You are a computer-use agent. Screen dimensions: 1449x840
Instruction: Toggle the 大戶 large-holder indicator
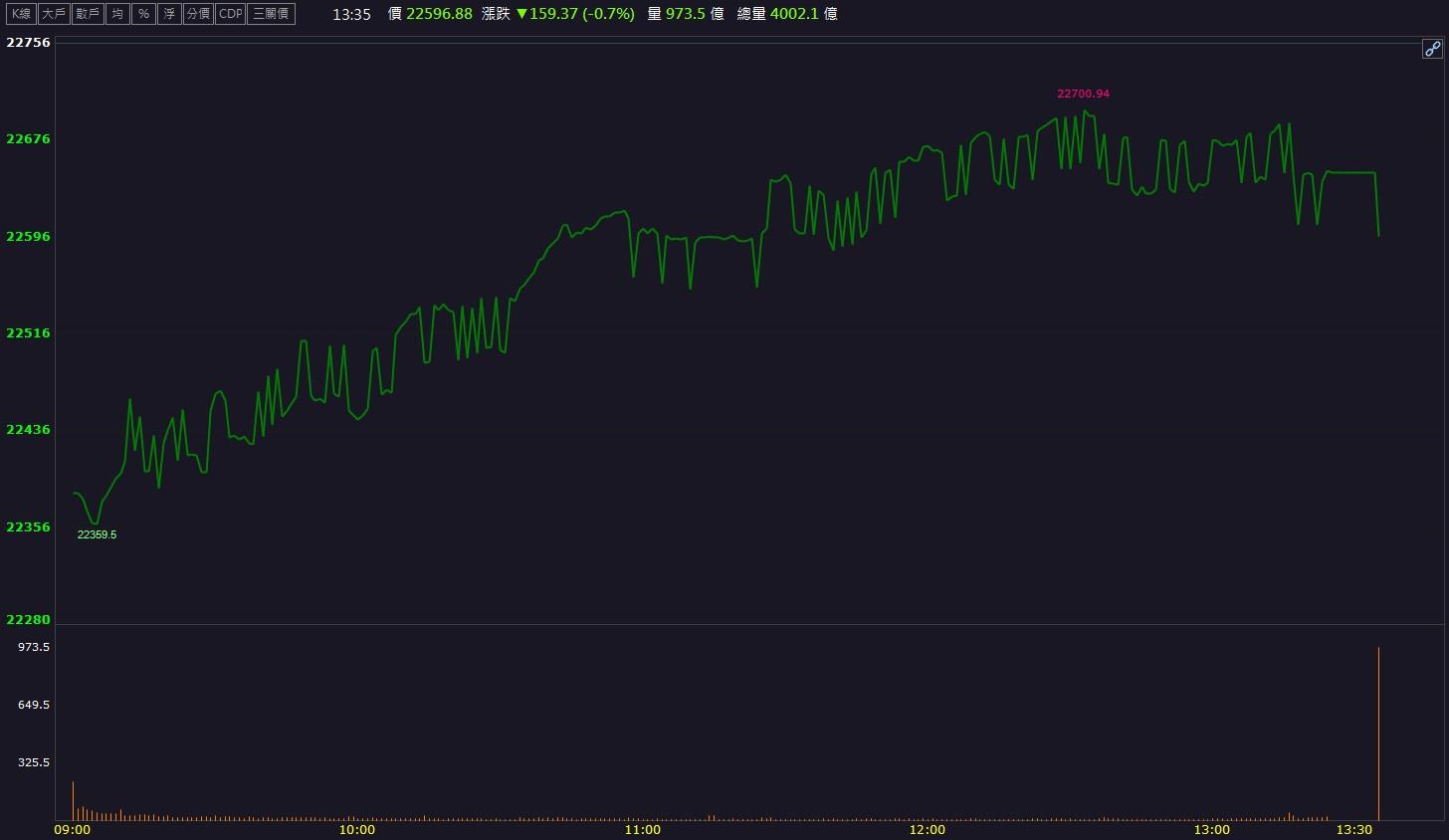53,14
